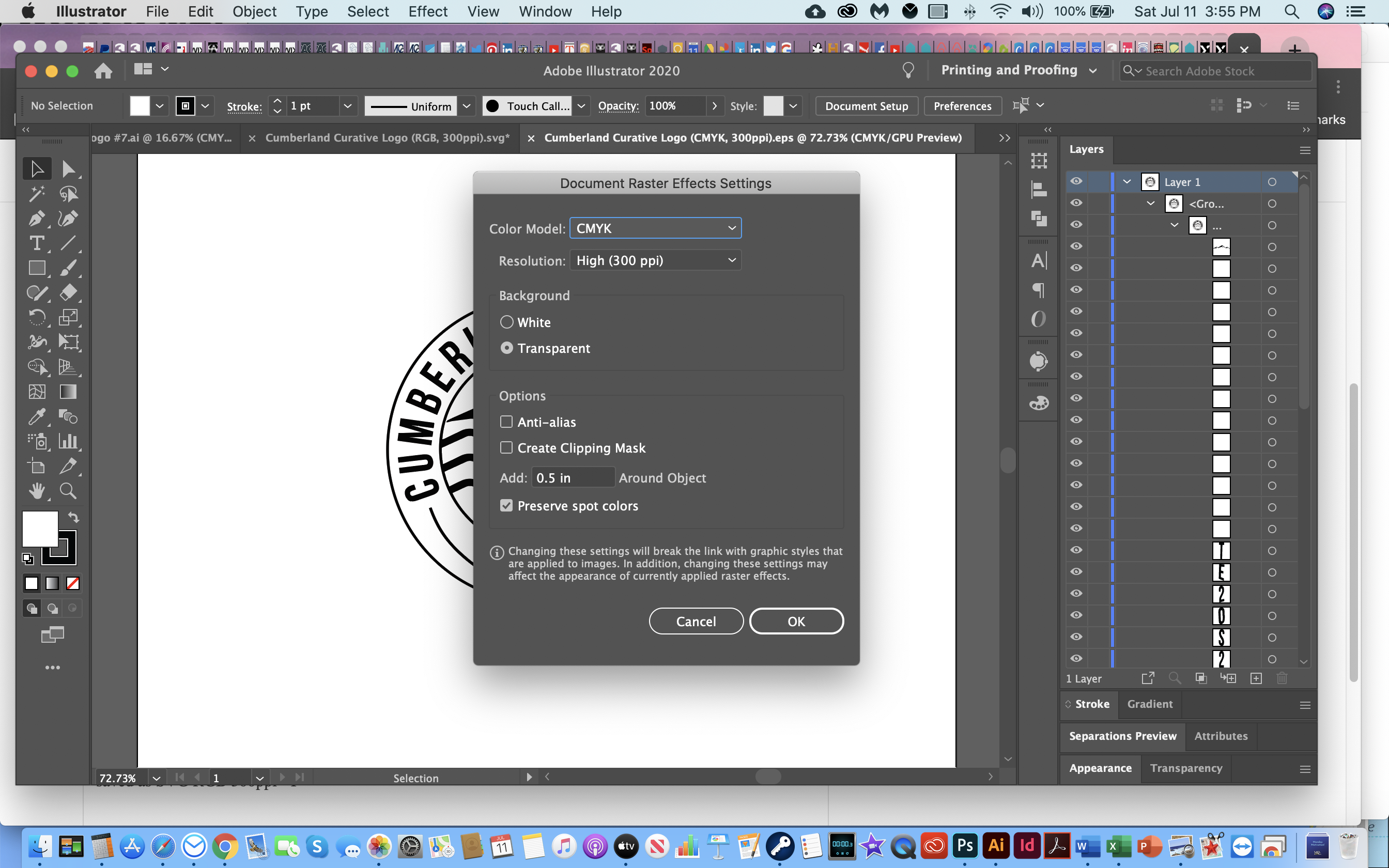Enable the Anti-alias checkbox
This screenshot has height=868, width=1389.
click(506, 421)
